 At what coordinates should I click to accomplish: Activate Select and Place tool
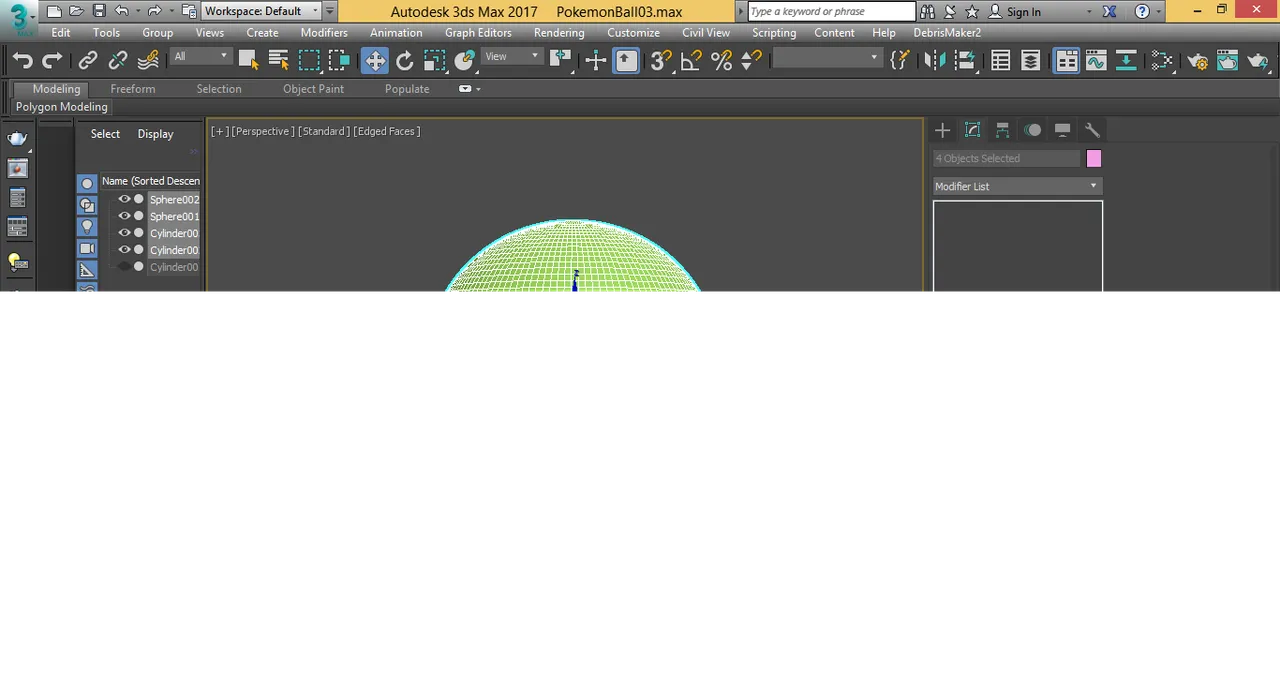tap(465, 61)
